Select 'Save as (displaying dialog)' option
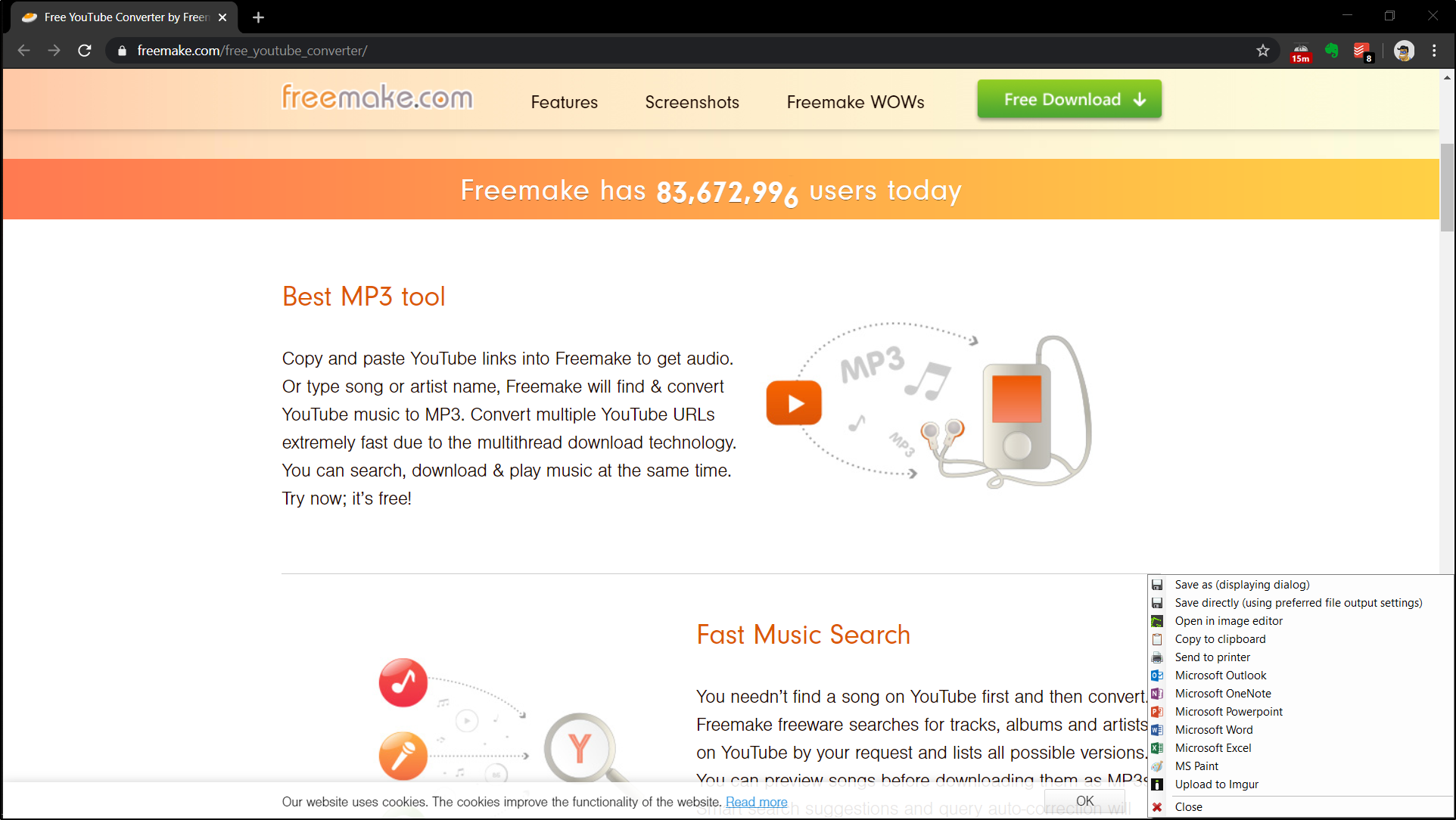Screen dimensions: 1456x820 1242,584
